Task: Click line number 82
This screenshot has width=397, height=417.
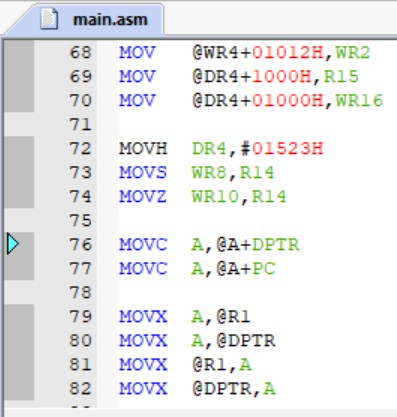Action: [80, 389]
